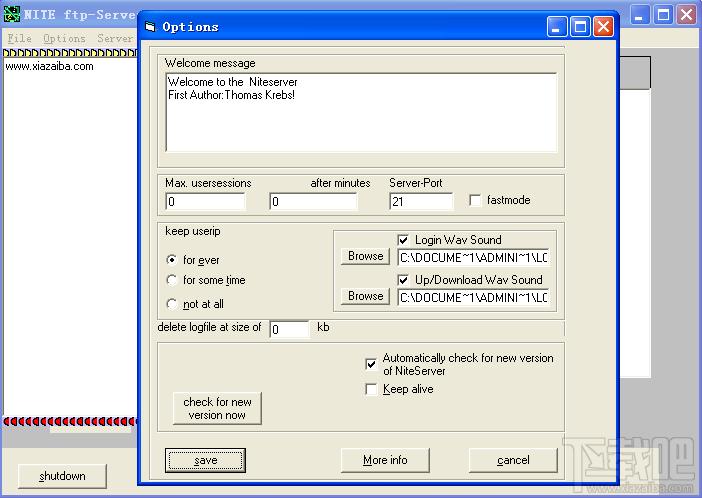This screenshot has height=498, width=702.
Task: Click 'check for new version now'
Action: pos(217,408)
